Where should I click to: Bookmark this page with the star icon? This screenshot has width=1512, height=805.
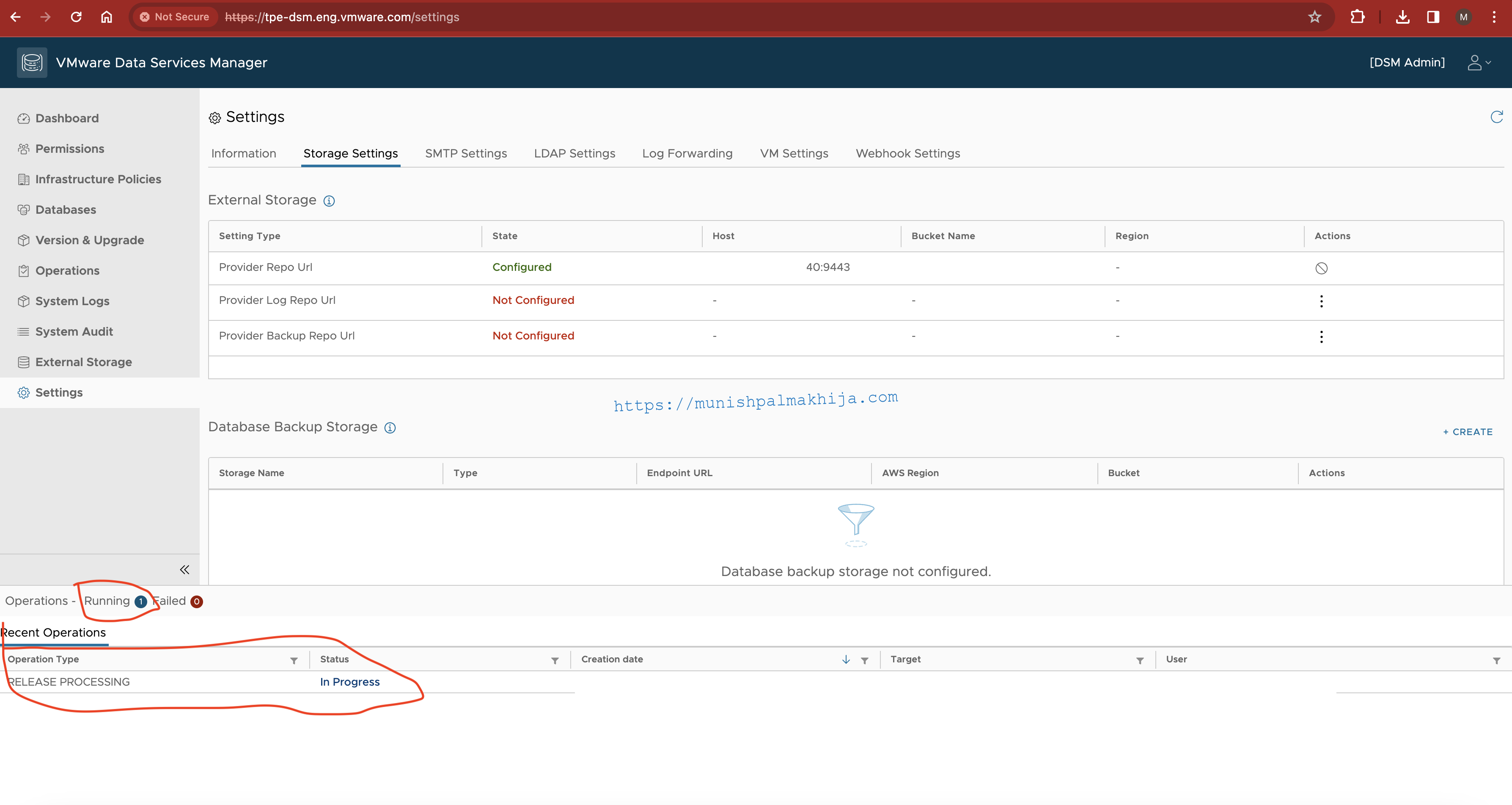click(1315, 17)
